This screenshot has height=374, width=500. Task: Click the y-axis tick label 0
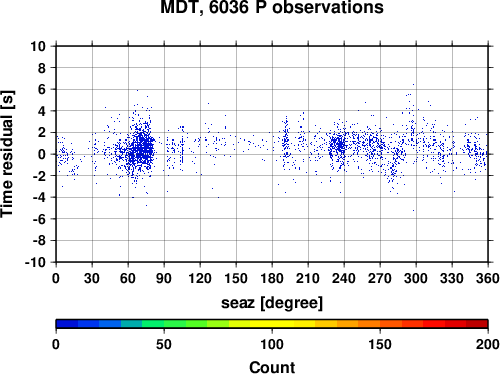(x=42, y=154)
